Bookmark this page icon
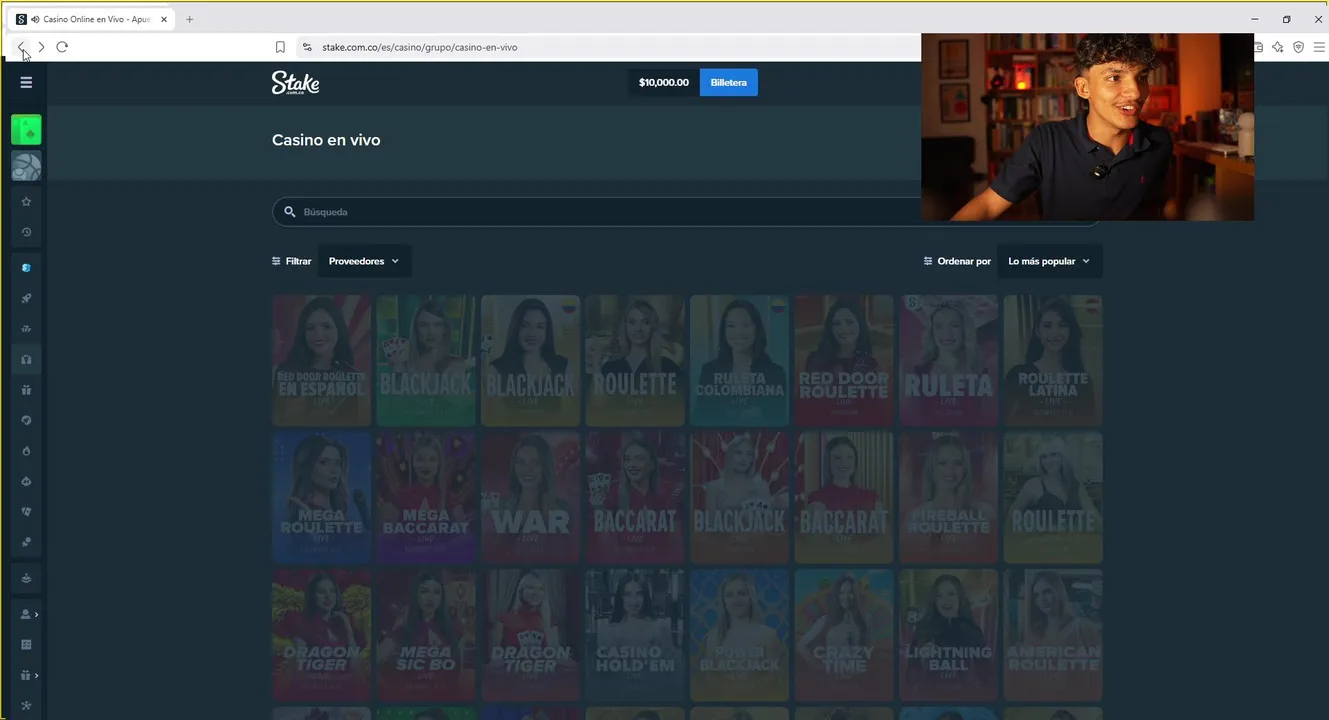 [x=280, y=47]
